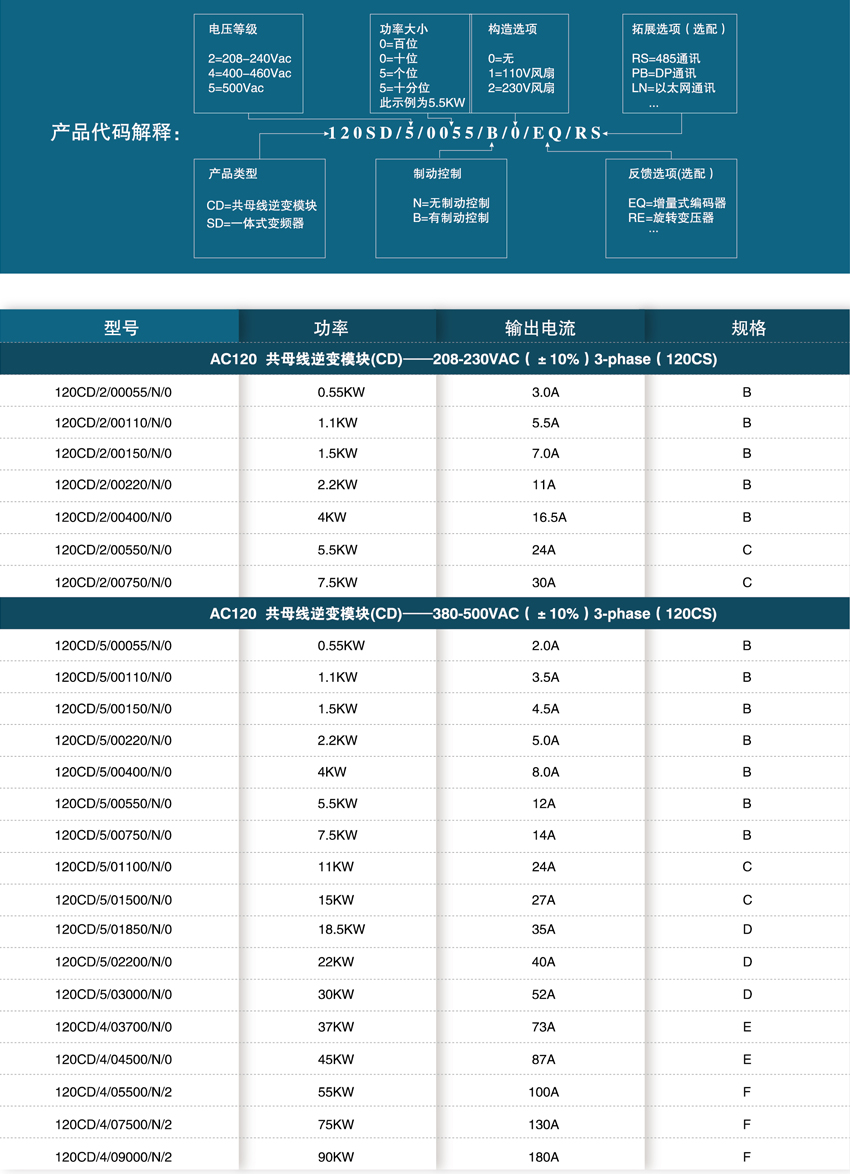Viewport: 850px width, 1174px height.
Task: Click the 制动控制 explanation box
Action: (441, 208)
